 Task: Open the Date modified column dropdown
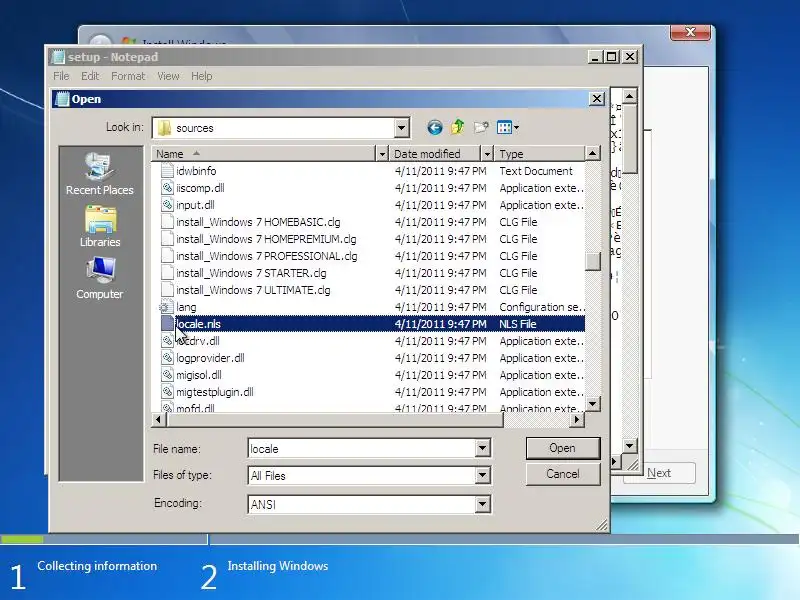(x=487, y=154)
